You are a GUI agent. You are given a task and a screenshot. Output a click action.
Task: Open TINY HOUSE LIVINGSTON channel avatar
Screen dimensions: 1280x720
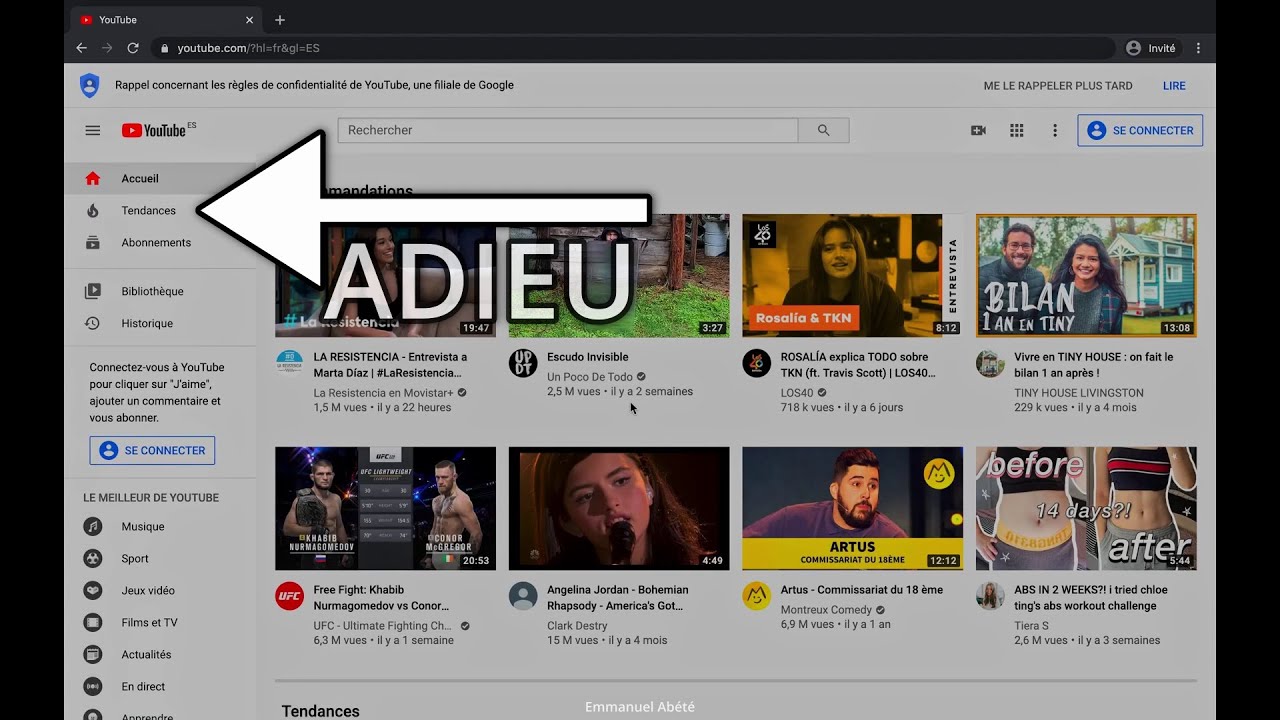pos(990,363)
